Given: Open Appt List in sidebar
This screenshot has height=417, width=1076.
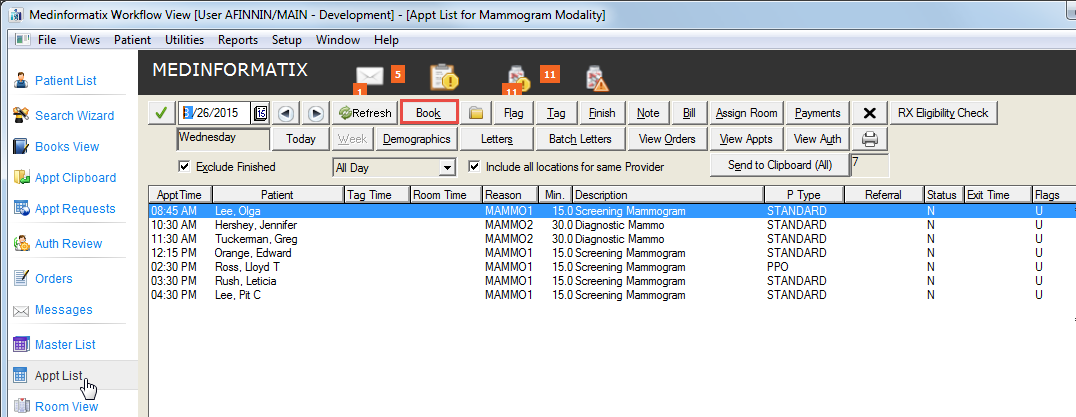Looking at the screenshot, I should [x=58, y=375].
